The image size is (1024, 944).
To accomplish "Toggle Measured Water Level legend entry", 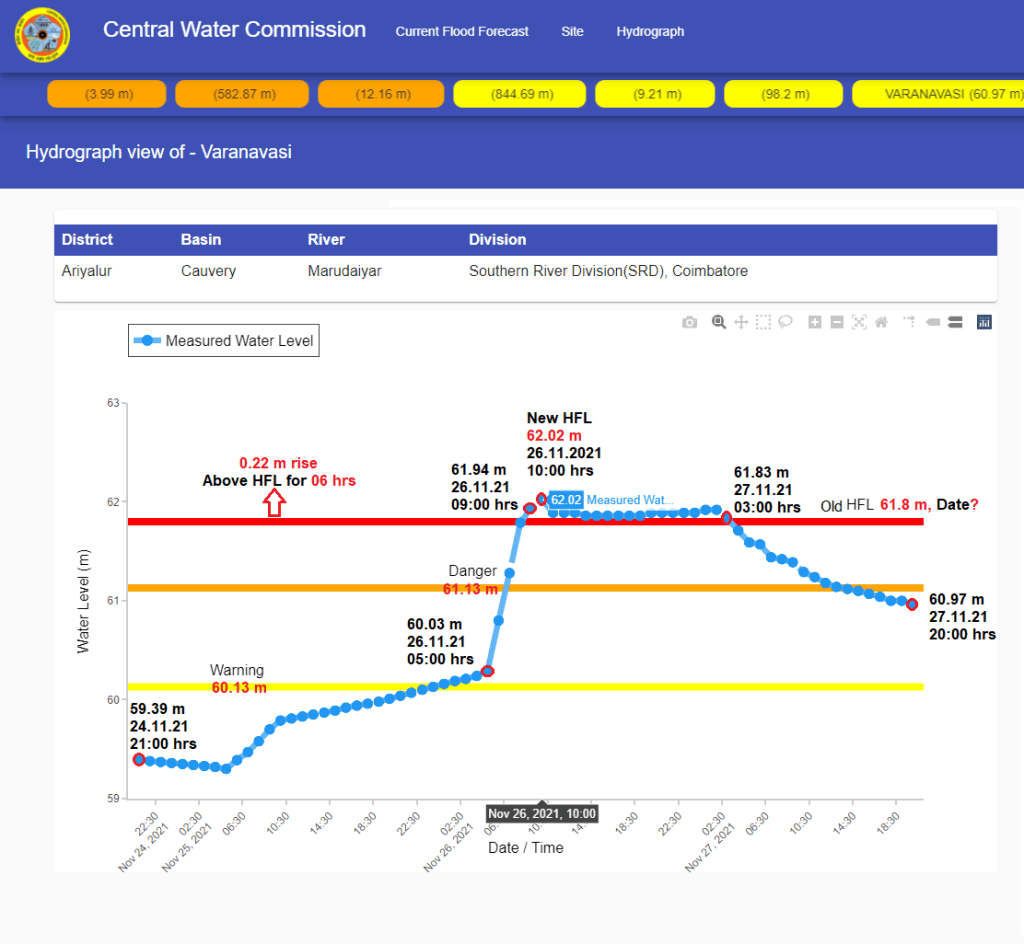I will tap(224, 341).
